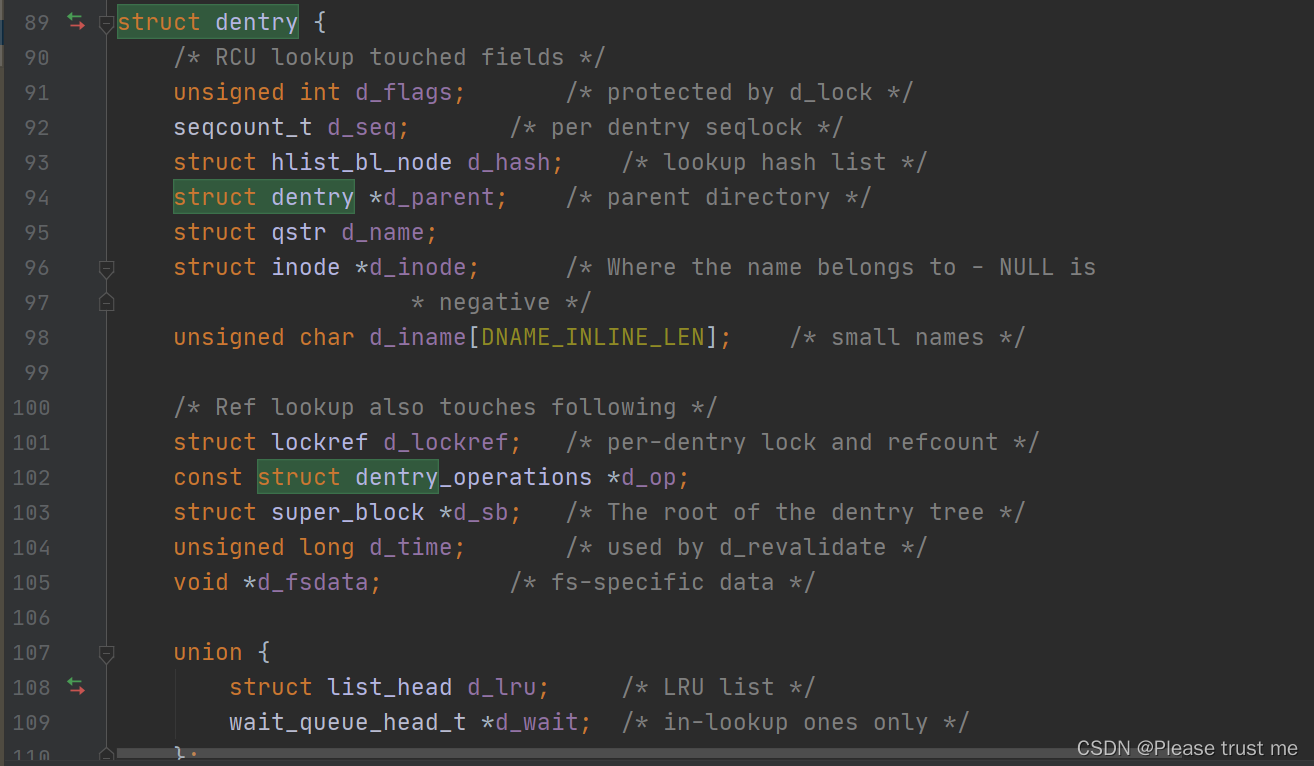Click the 'per-dentry lock and refcount' comment
Image resolution: width=1314 pixels, height=766 pixels.
(803, 442)
